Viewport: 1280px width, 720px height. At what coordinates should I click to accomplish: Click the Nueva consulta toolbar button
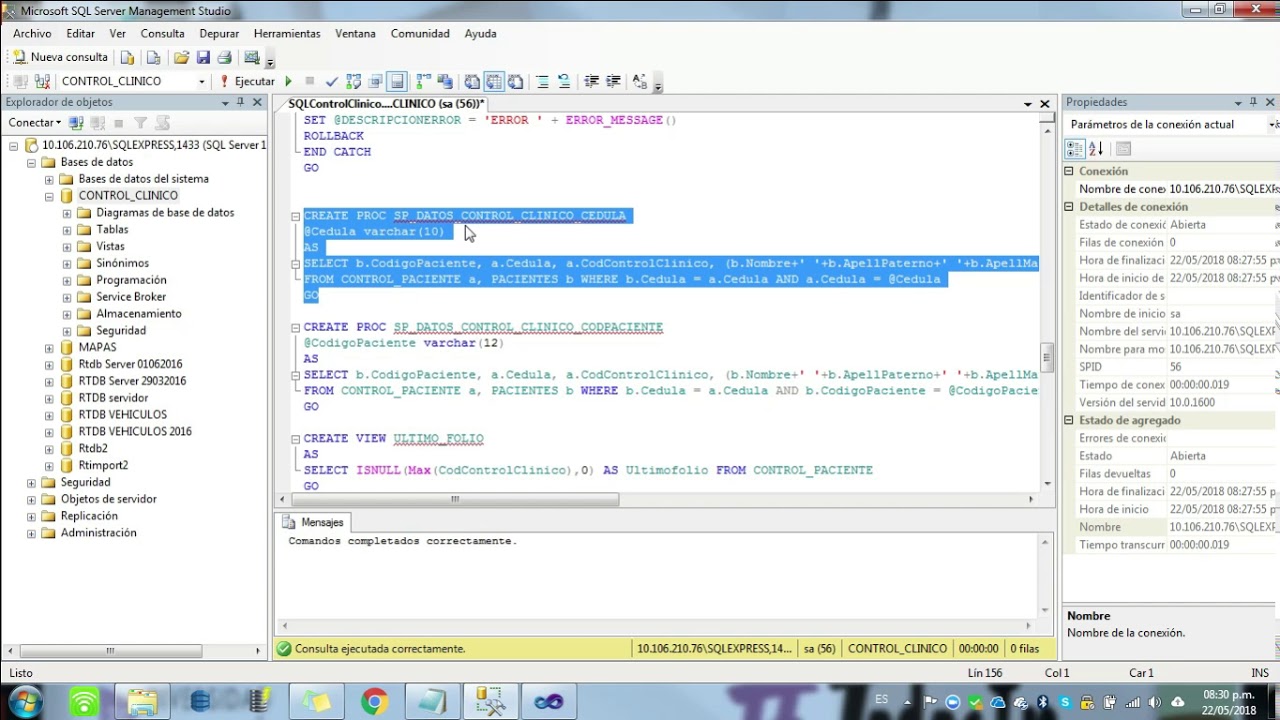(x=60, y=57)
